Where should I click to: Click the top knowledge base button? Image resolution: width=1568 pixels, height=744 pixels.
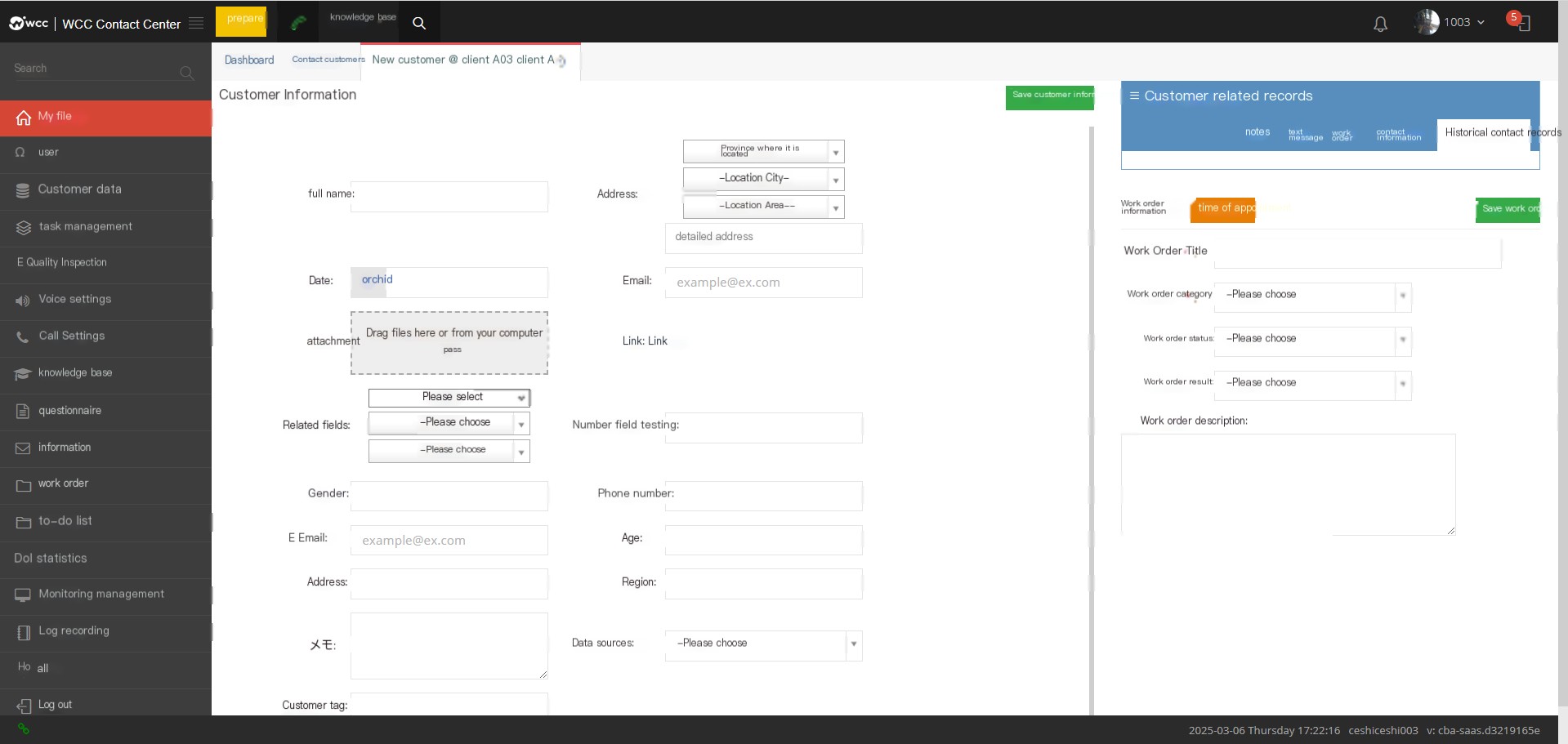[363, 17]
